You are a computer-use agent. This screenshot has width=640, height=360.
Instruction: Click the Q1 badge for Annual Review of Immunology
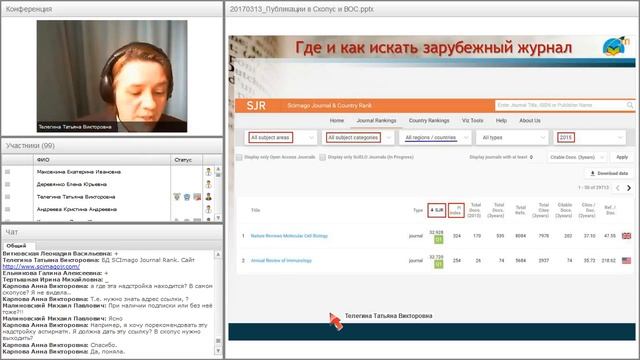tap(438, 264)
